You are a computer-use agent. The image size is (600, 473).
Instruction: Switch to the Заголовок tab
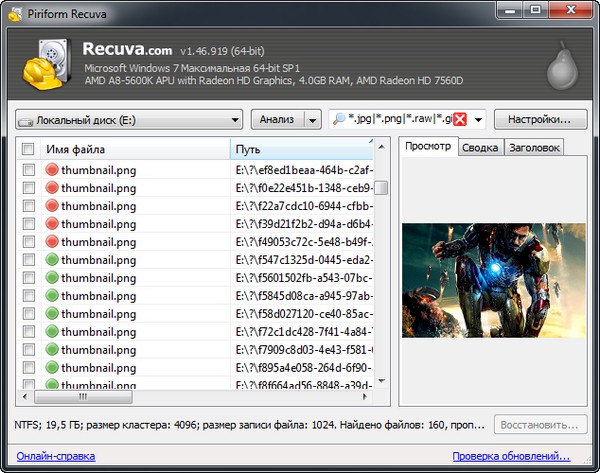click(534, 148)
